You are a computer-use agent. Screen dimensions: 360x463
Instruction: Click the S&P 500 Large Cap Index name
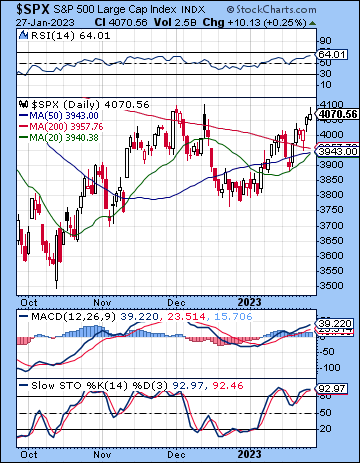114,9
